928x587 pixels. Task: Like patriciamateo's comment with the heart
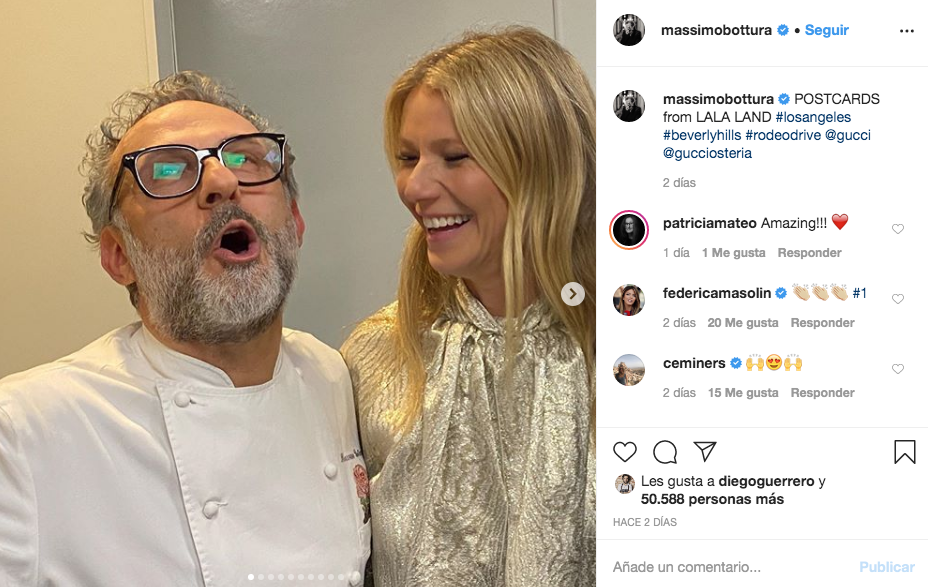pyautogui.click(x=897, y=229)
